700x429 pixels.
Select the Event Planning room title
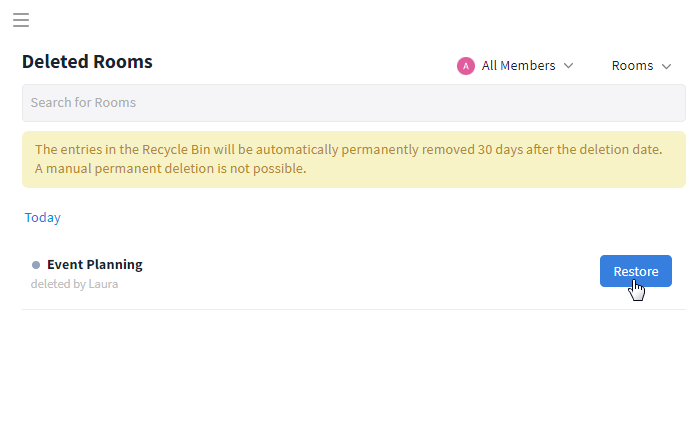point(95,264)
